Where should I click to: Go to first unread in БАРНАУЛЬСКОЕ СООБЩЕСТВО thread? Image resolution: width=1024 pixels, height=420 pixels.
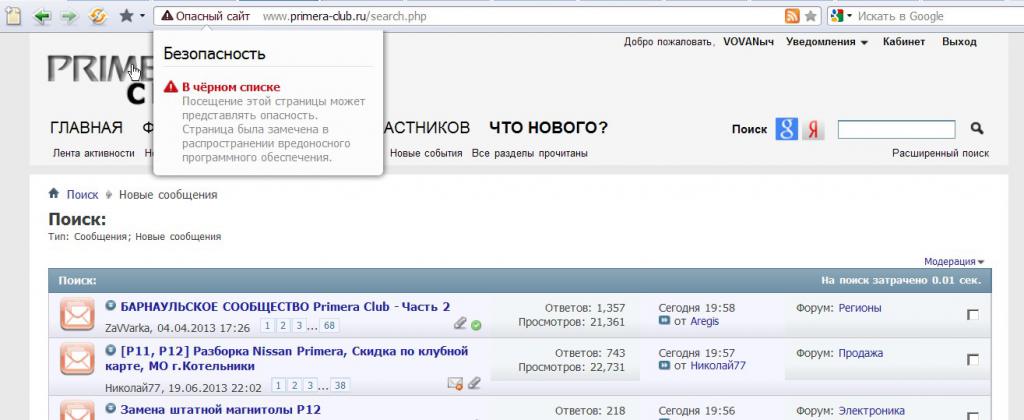[111, 305]
